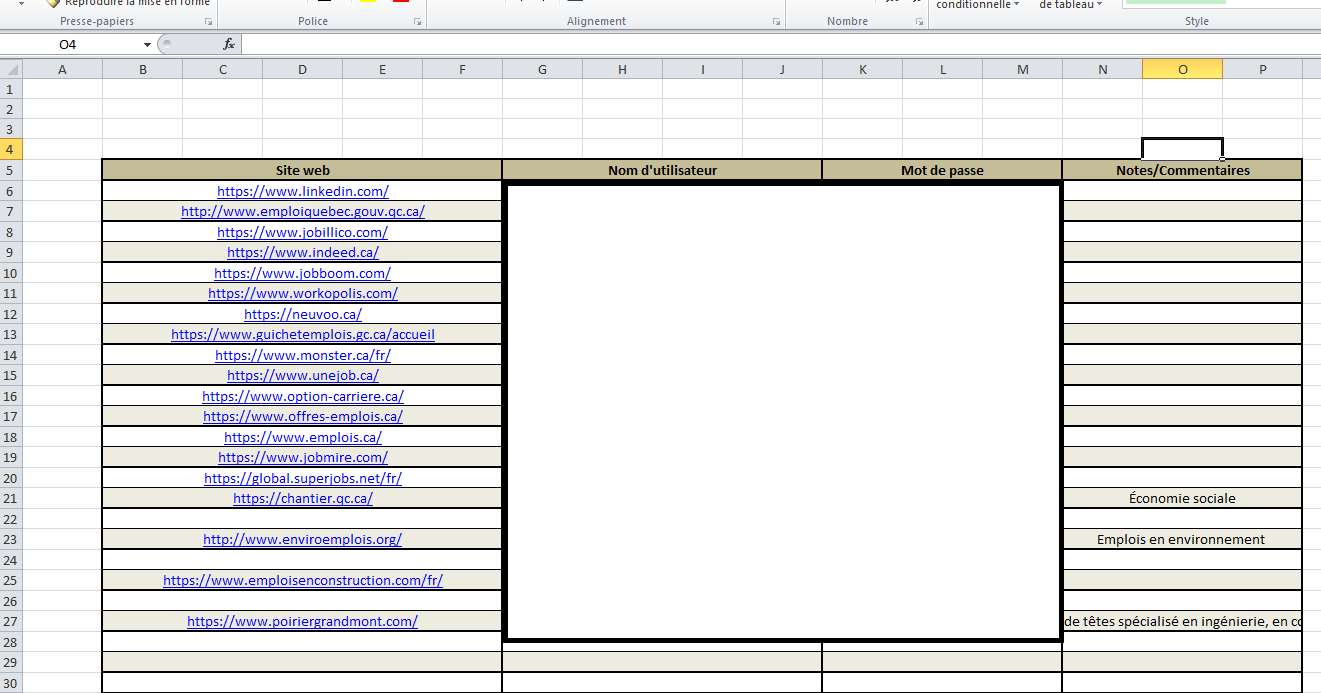The width and height of the screenshot is (1321, 693).
Task: Open the linkedin.com hyperlink
Action: [x=303, y=191]
